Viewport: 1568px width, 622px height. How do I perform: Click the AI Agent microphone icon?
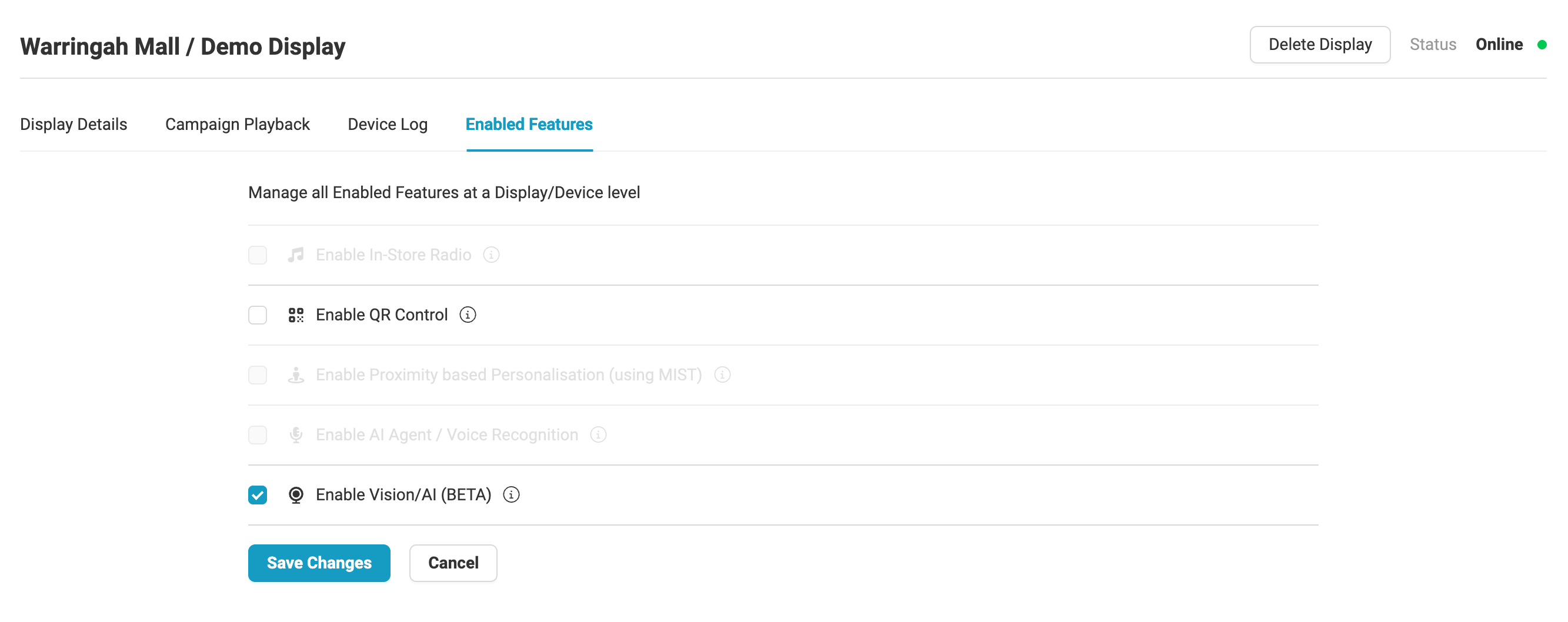(296, 434)
